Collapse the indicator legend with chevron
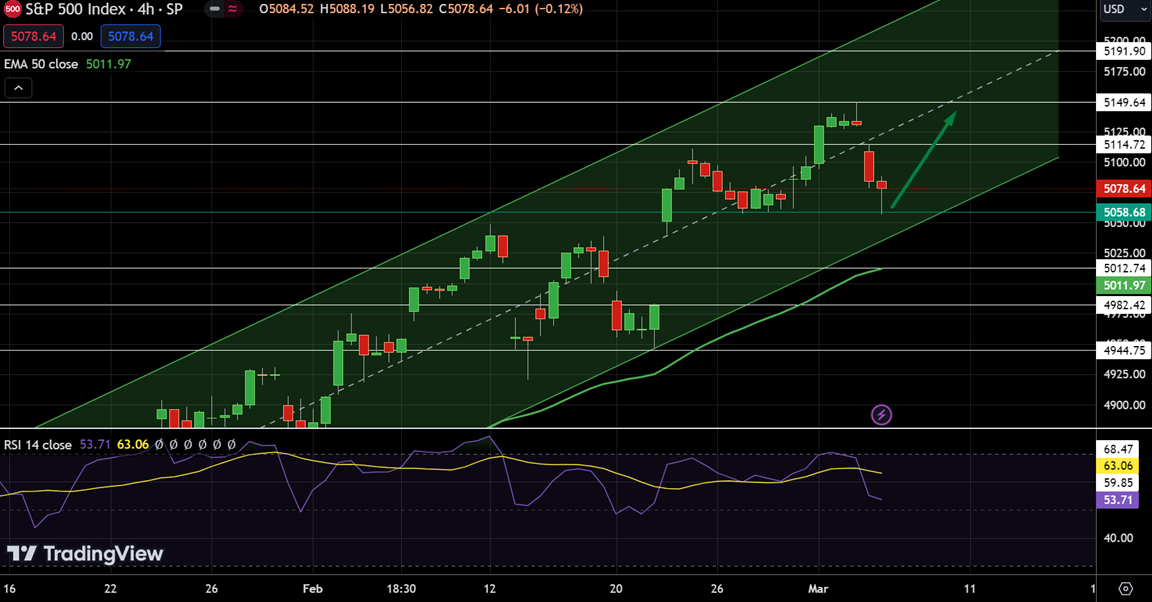 click(x=18, y=88)
